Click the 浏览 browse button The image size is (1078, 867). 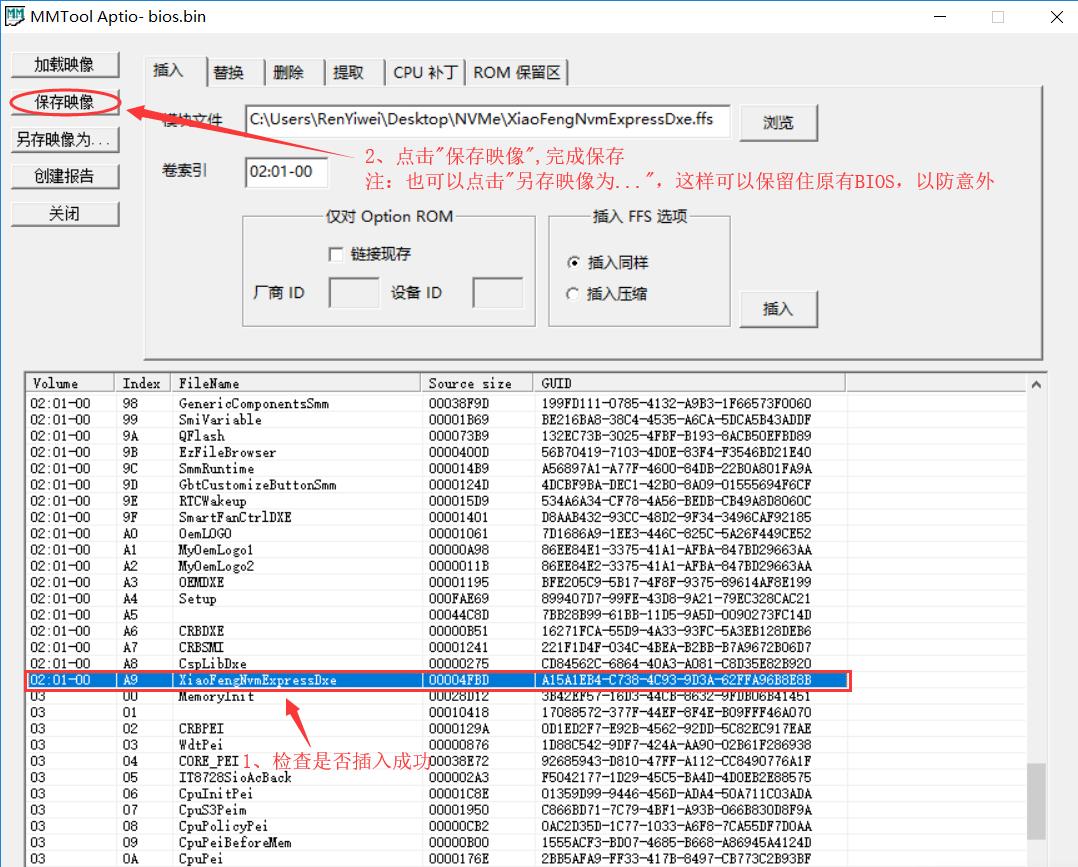click(x=778, y=121)
